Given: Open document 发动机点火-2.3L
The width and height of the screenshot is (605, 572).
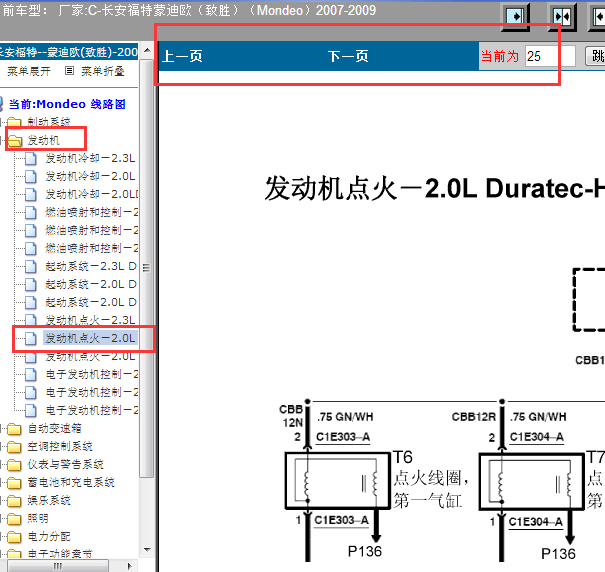Looking at the screenshot, I should pos(90,320).
